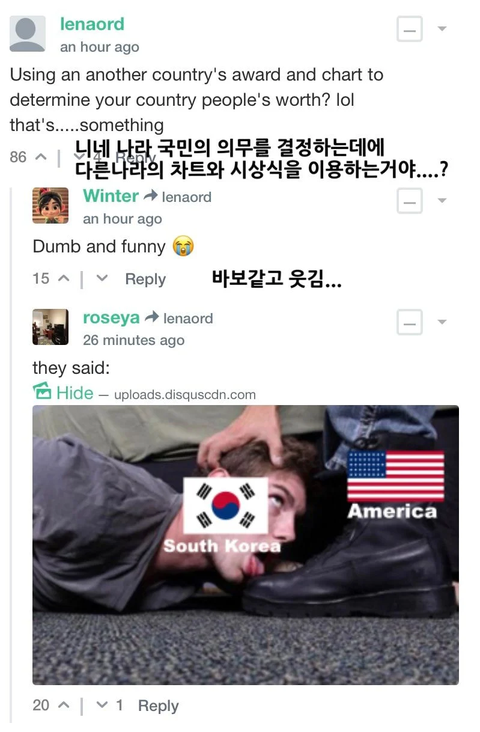Image resolution: width=480 pixels, height=732 pixels.
Task: Downvote Winter's 'Dumb and funny' comment
Action: pyautogui.click(x=102, y=279)
